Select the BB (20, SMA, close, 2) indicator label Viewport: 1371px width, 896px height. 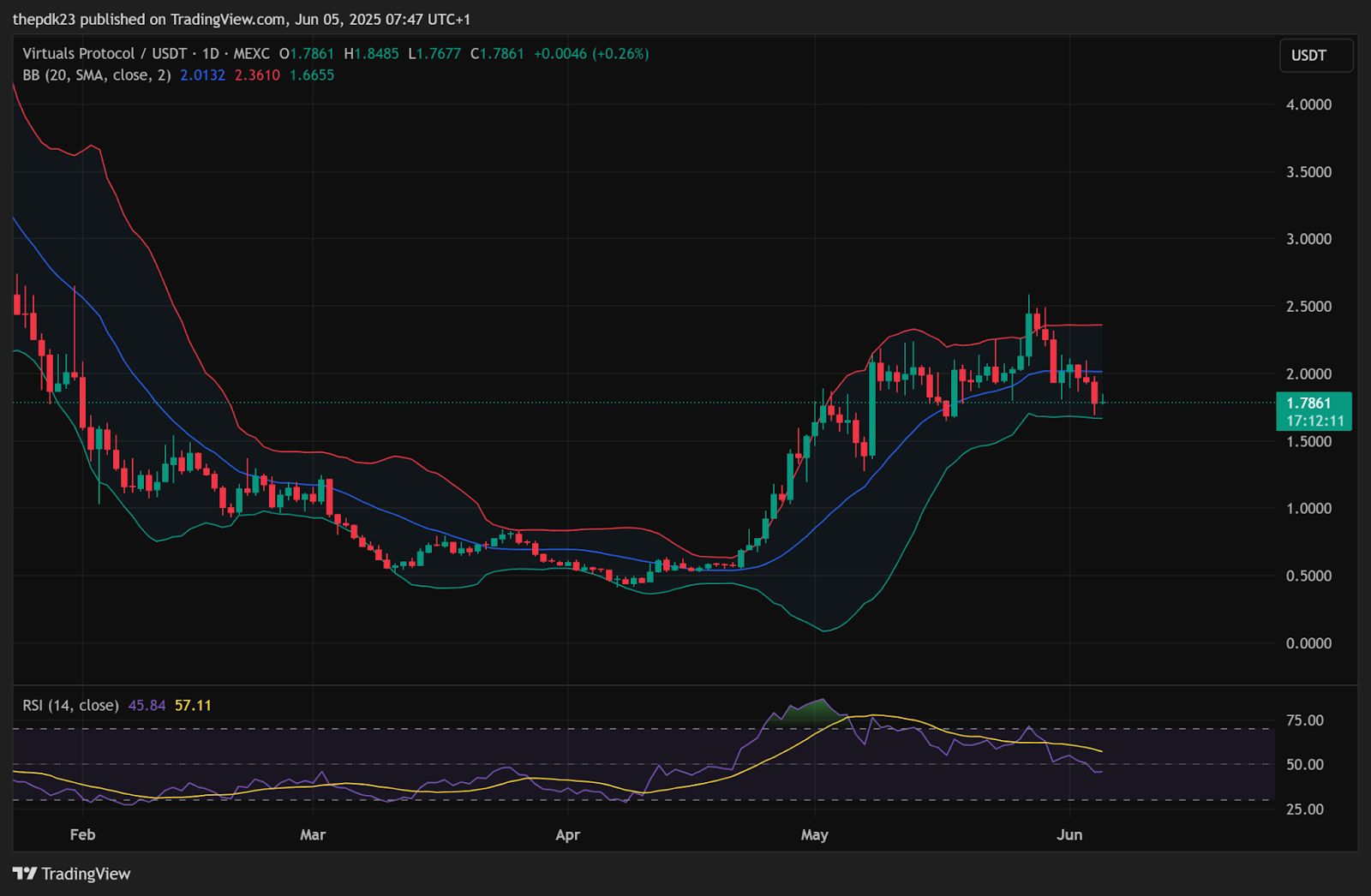(96, 75)
